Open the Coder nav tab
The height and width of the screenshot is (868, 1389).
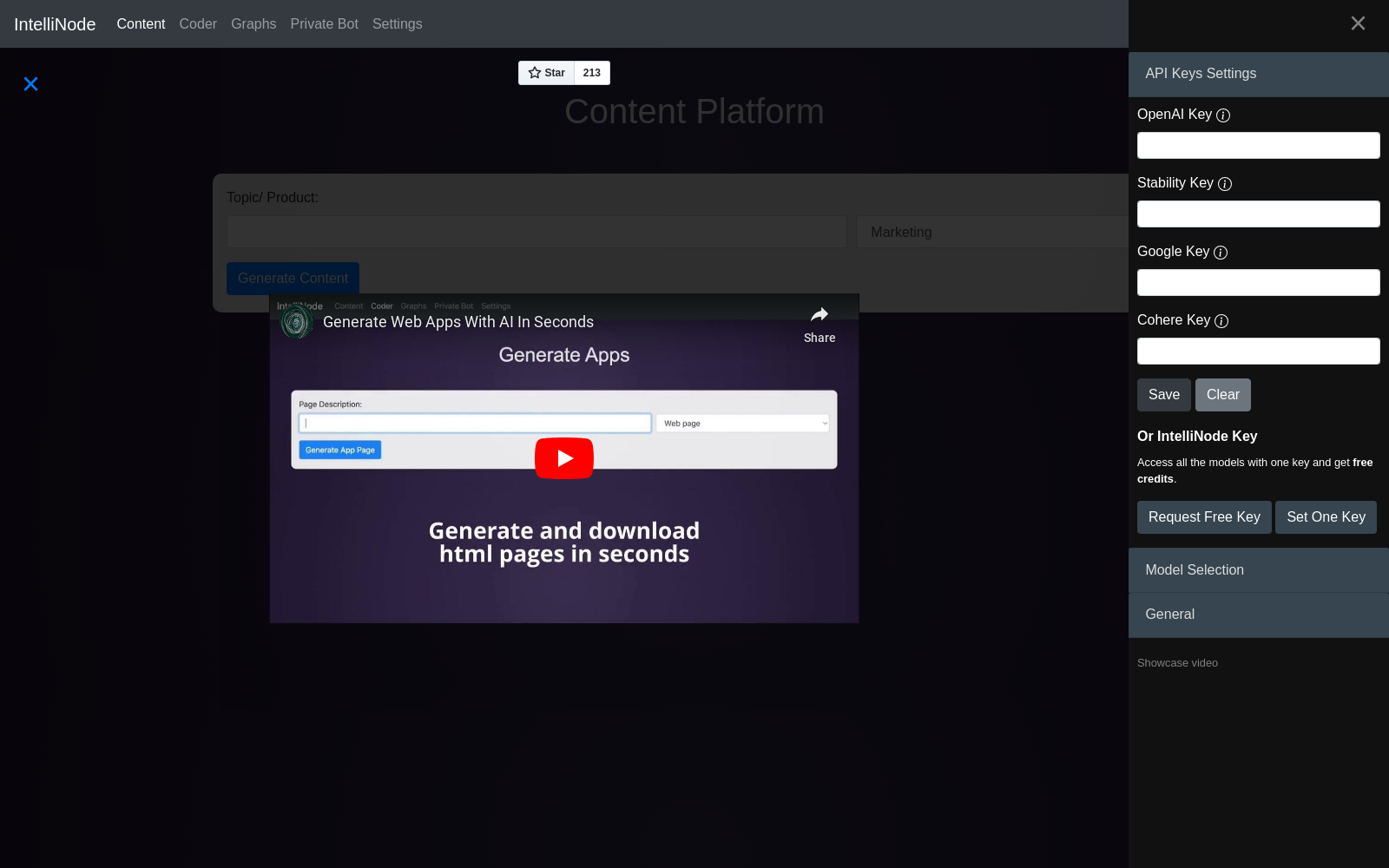(198, 24)
